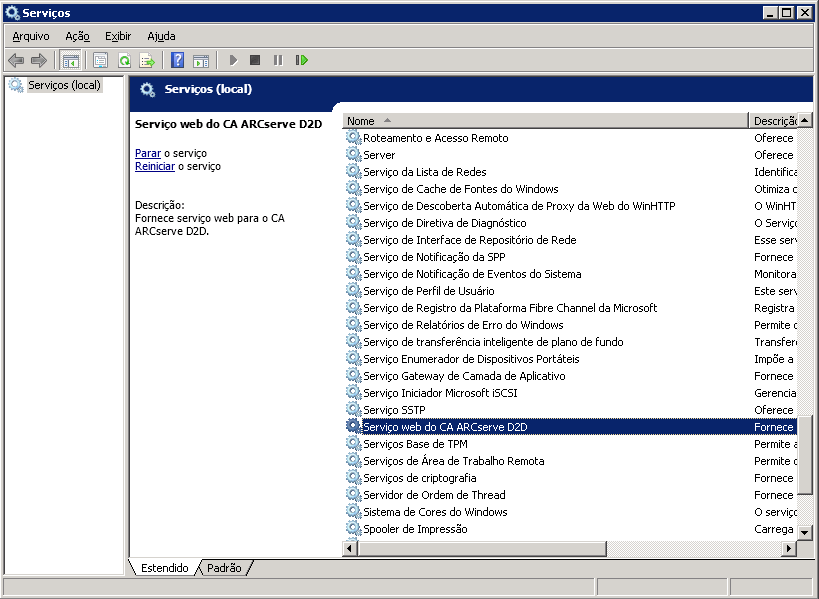Select Serviços (local) in the left tree
819x599 pixels.
[x=64, y=85]
